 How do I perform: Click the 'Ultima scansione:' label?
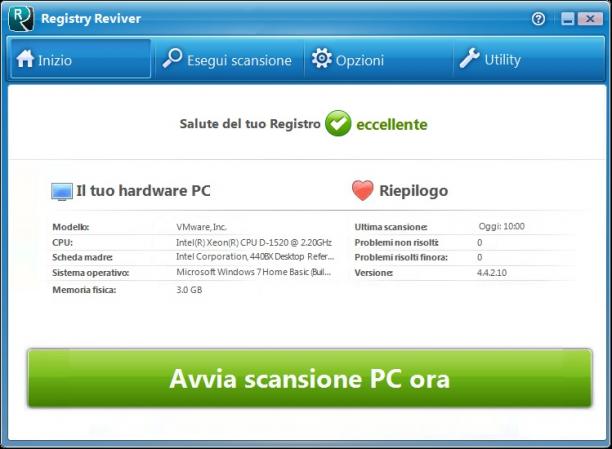[391, 227]
